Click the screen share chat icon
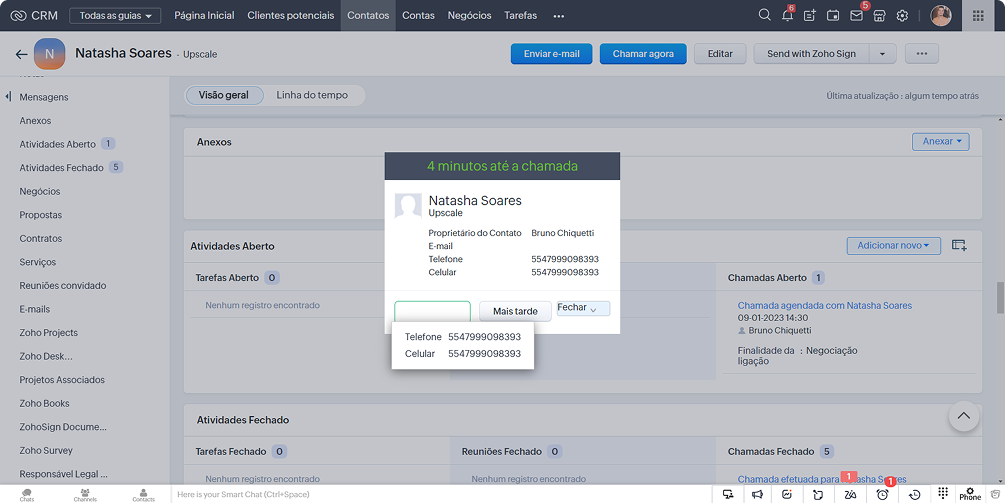This screenshot has width=1005, height=503. (728, 494)
